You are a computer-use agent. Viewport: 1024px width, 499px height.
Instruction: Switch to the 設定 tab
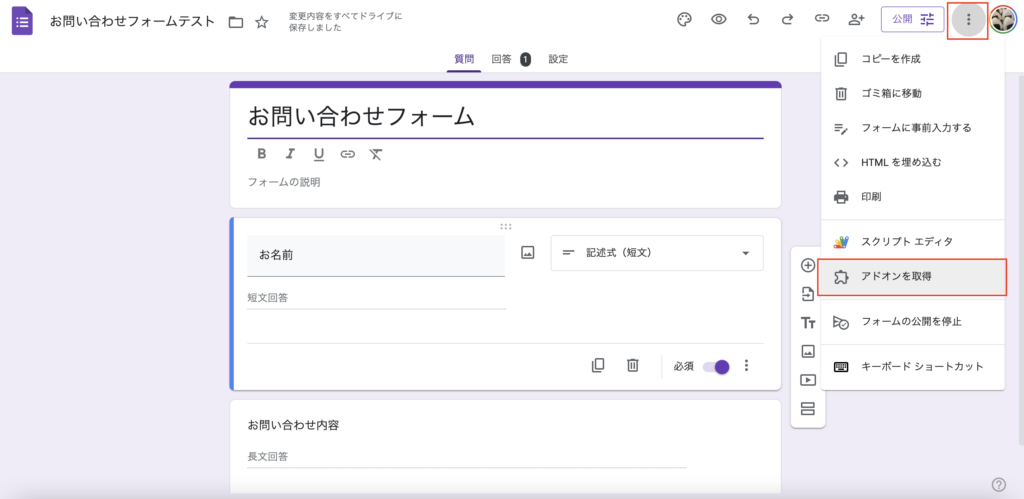point(558,59)
